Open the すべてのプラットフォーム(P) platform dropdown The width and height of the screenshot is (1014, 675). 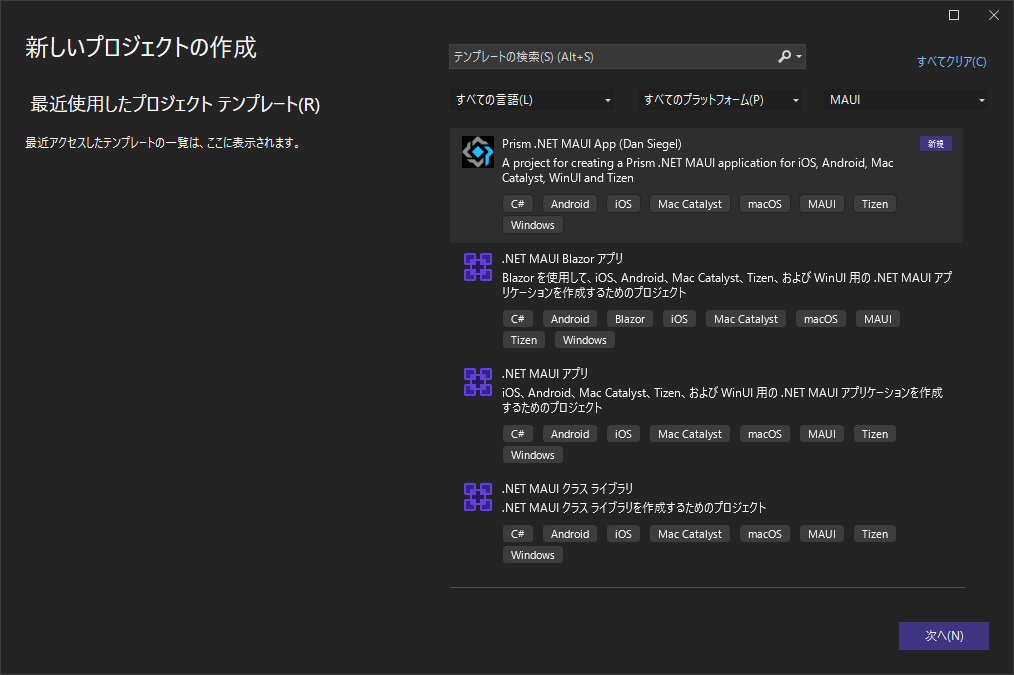720,100
